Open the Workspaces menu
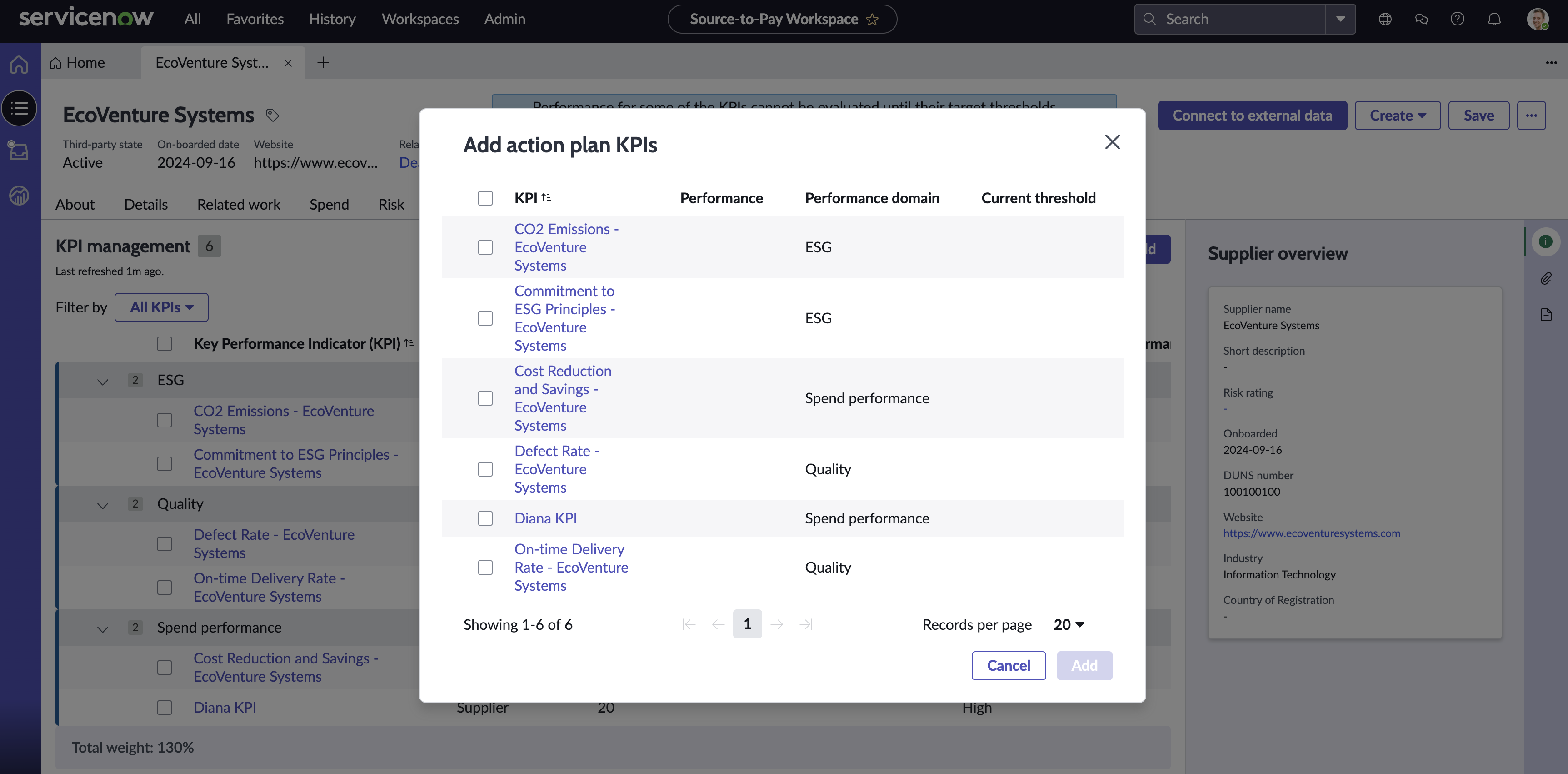Image resolution: width=1568 pixels, height=774 pixels. coord(420,19)
